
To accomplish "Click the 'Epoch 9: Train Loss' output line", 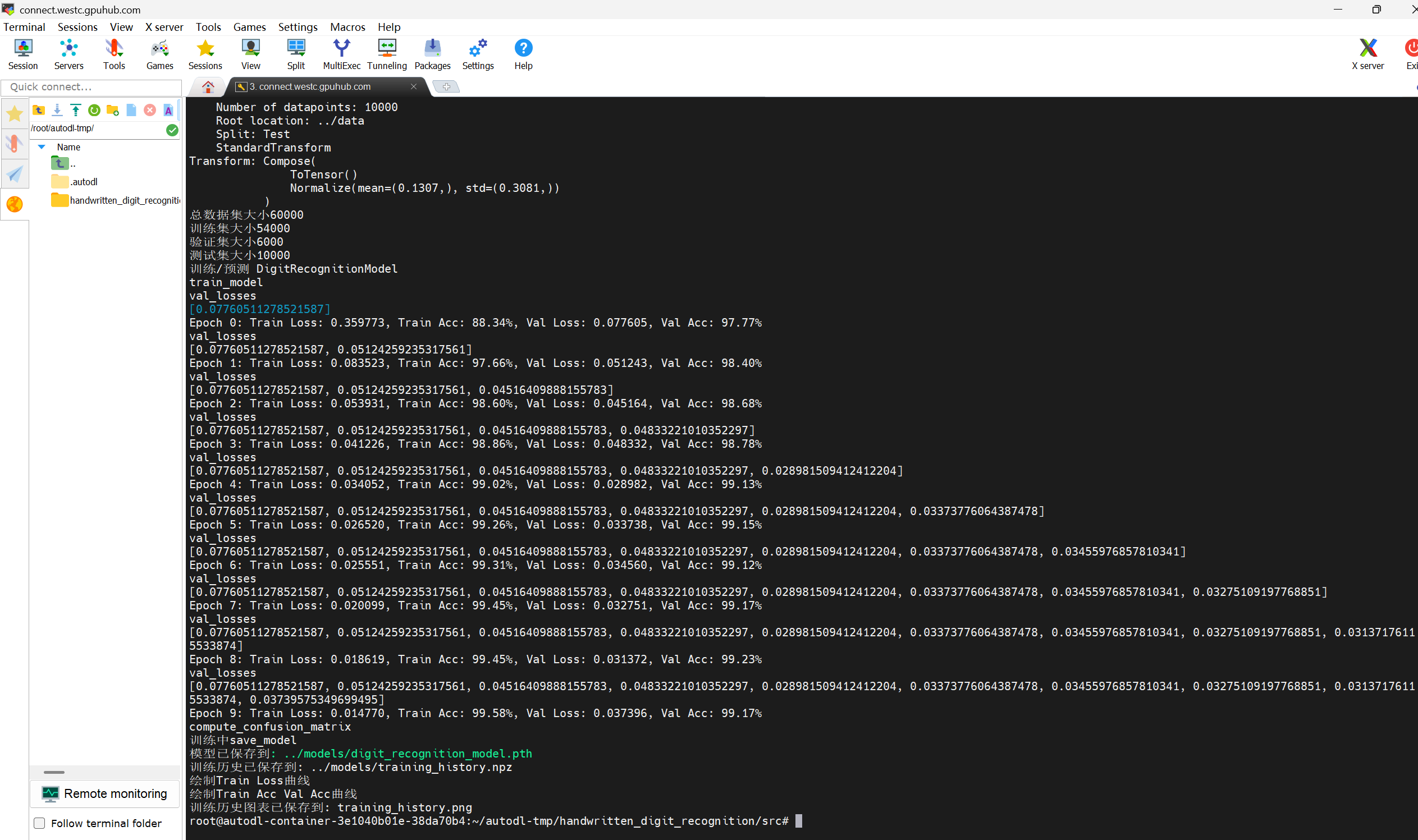I will tap(475, 713).
